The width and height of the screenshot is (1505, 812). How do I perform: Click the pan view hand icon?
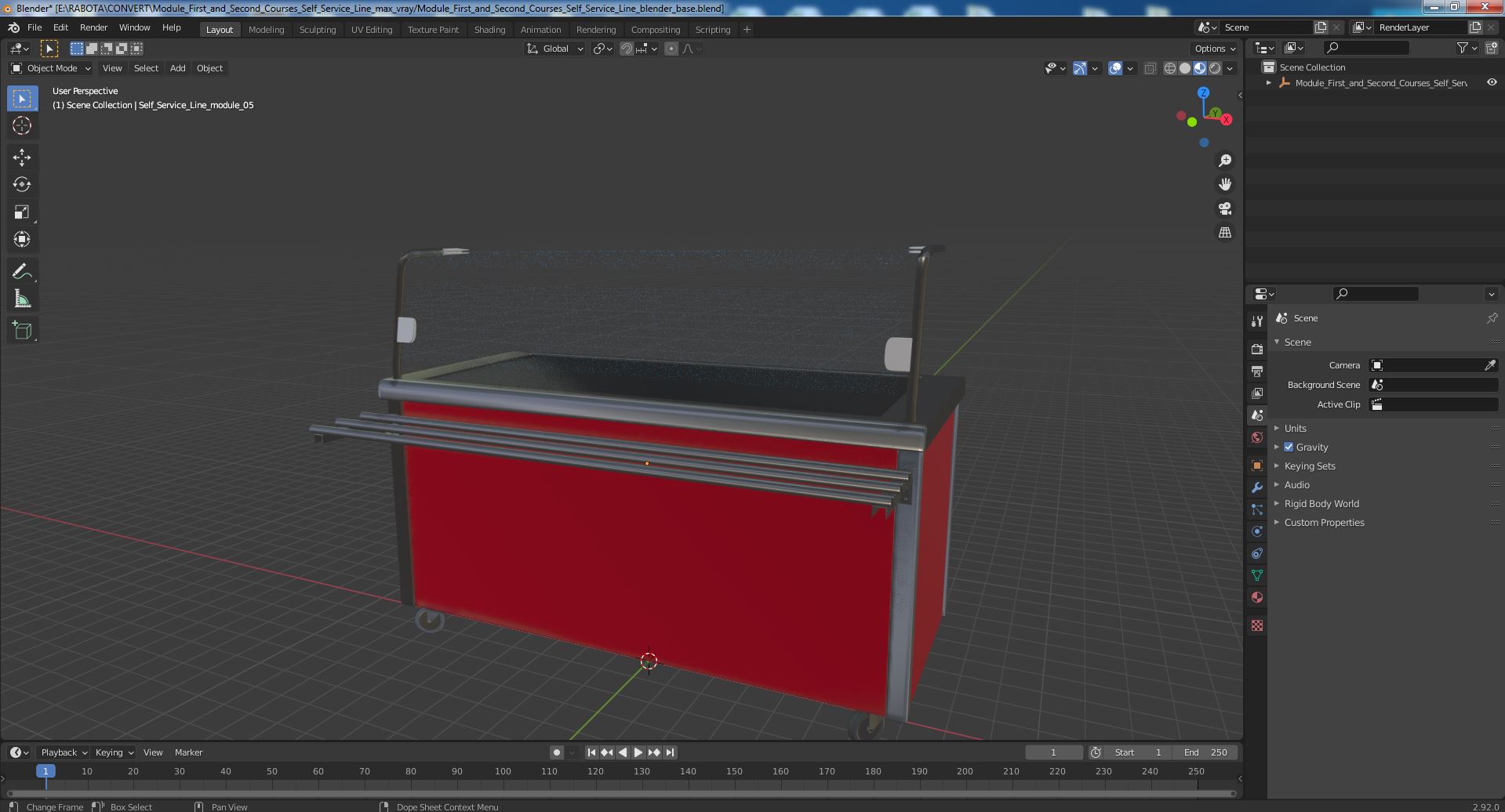point(1225,184)
